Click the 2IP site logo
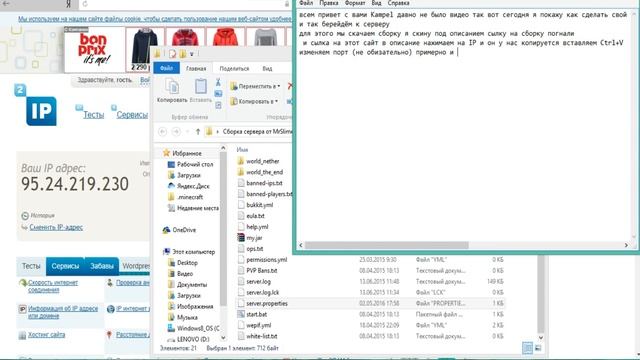Screen dimensions: 640x360 36,105
